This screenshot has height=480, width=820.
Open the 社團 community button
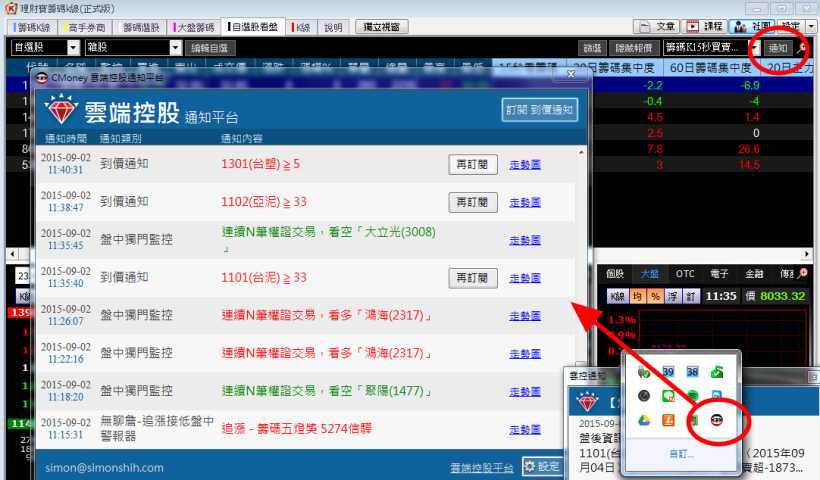coord(752,27)
